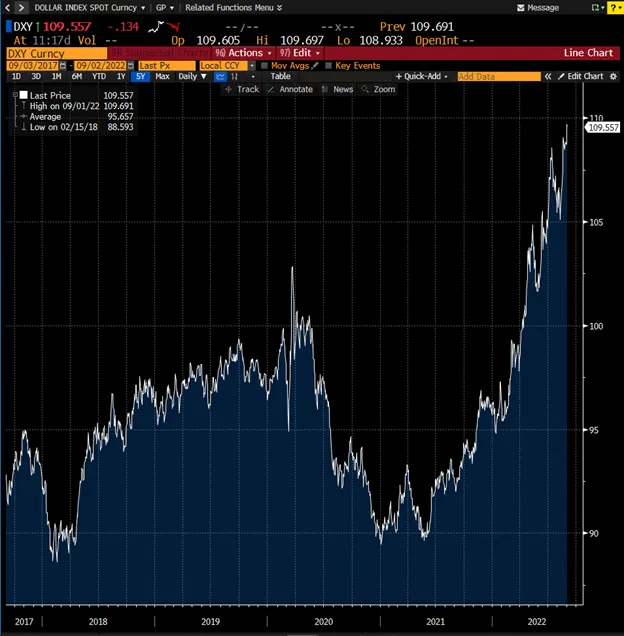Viewport: 624px width, 636px height.
Task: Click the yellow help question mark icon
Action: pos(613,7)
